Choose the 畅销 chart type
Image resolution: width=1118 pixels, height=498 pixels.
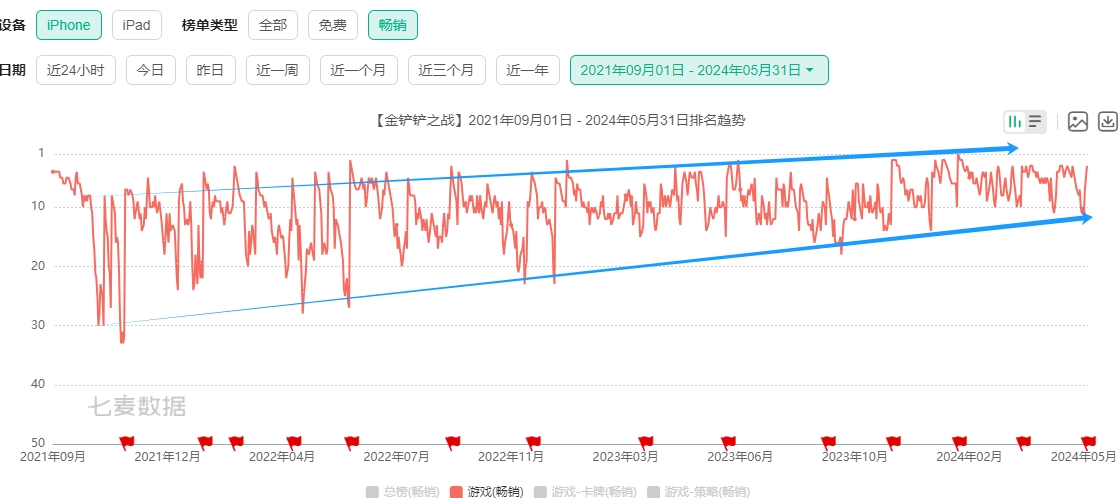[392, 26]
